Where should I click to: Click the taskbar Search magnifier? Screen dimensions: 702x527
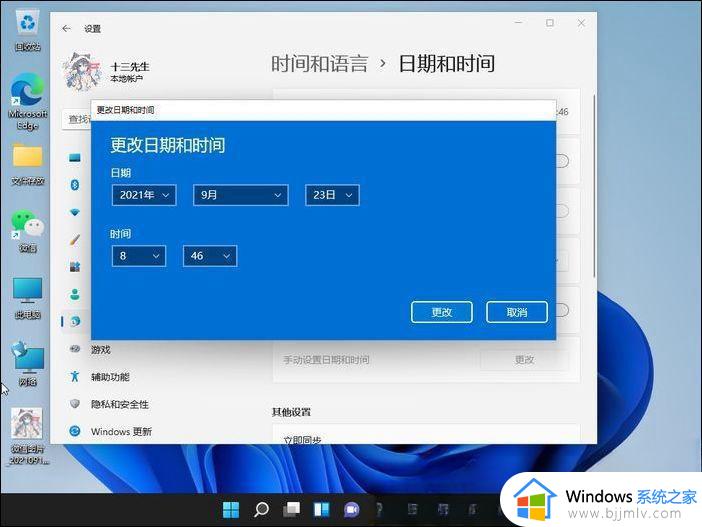coord(261,510)
